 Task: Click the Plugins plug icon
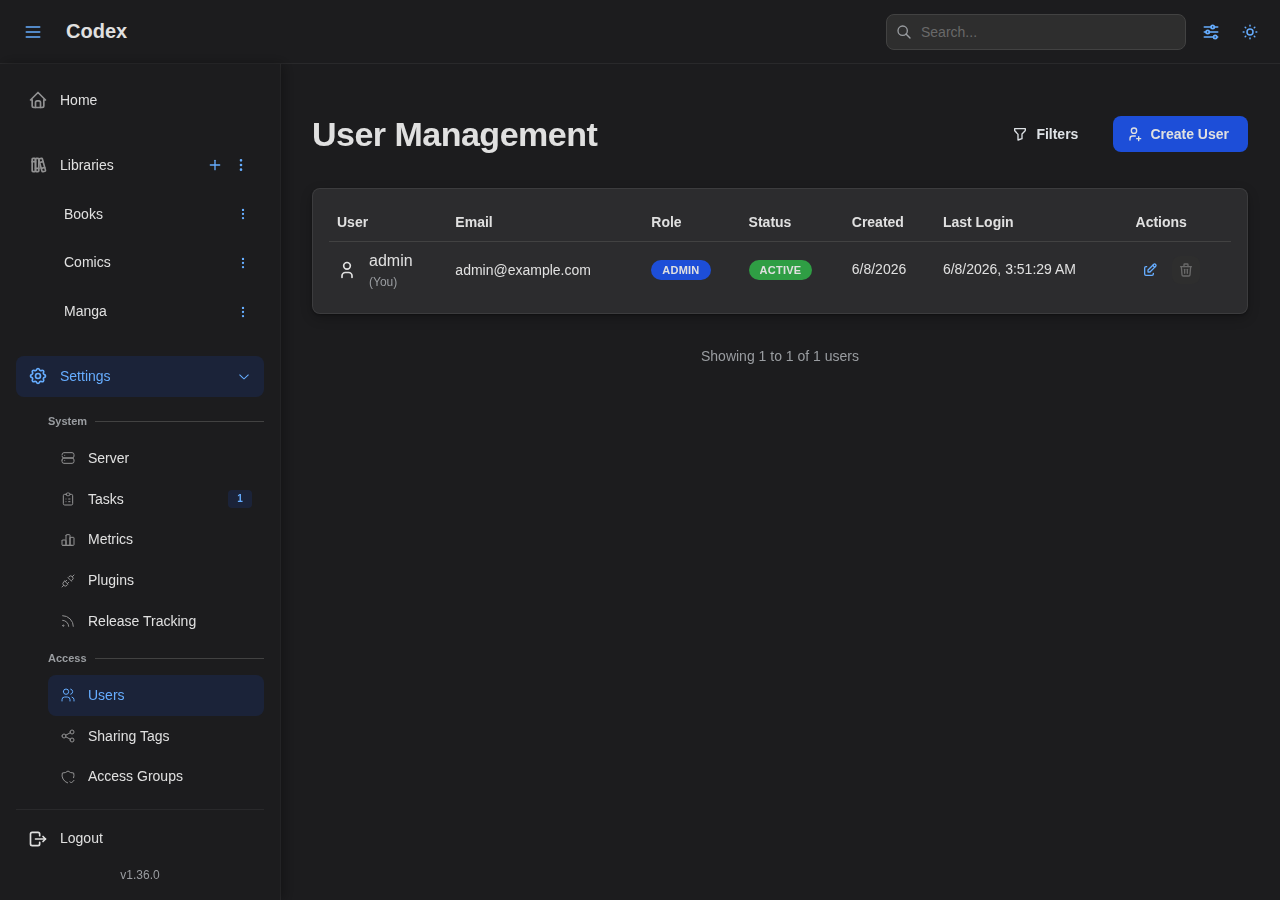[x=68, y=581]
